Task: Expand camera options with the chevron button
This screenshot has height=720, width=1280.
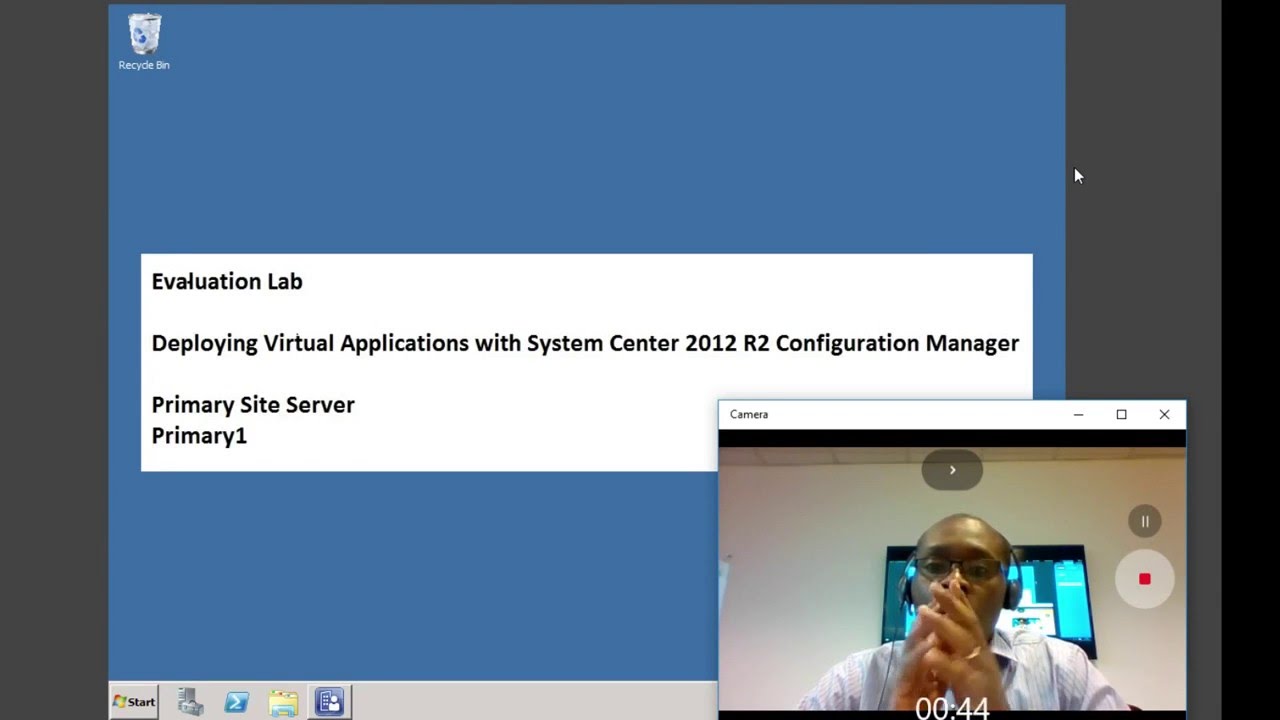Action: (x=952, y=470)
